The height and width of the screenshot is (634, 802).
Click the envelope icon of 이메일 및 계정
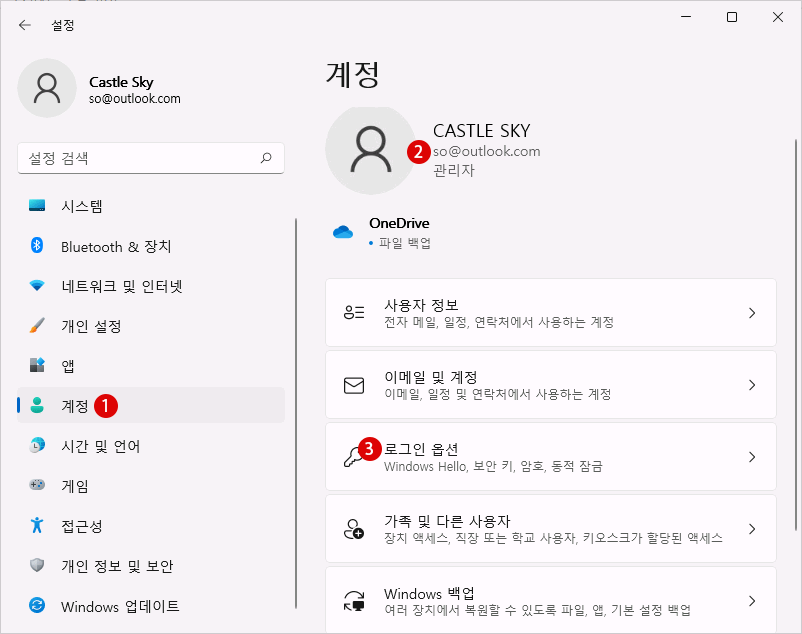354,385
